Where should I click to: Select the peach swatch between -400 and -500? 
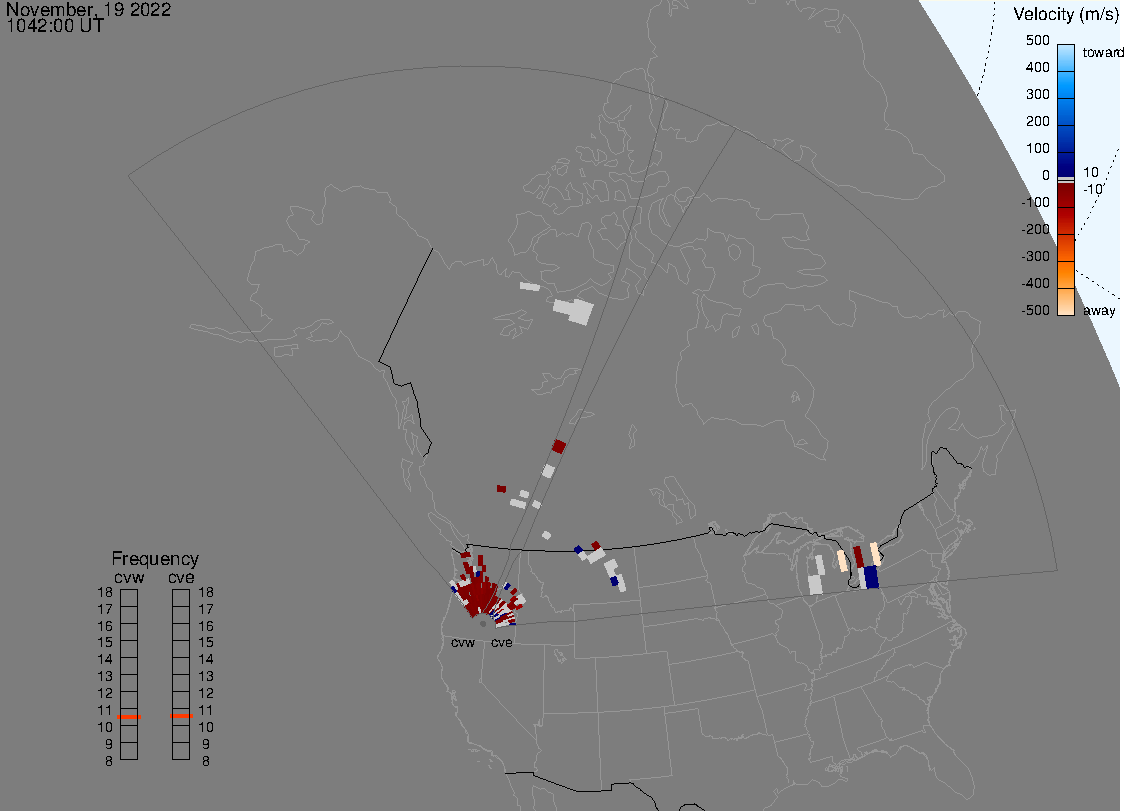click(1066, 301)
